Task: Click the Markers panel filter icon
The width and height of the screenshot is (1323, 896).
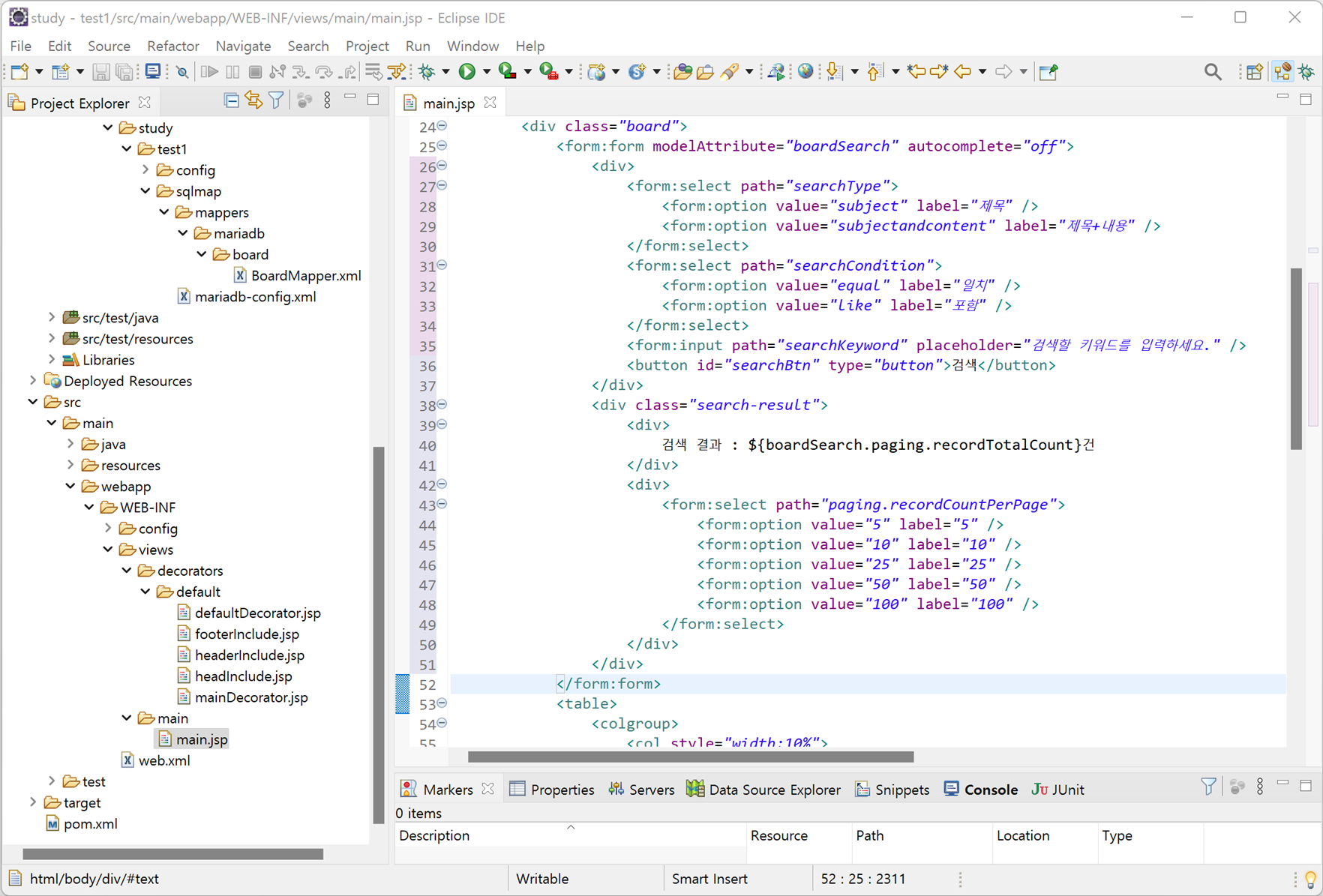Action: (x=1208, y=787)
